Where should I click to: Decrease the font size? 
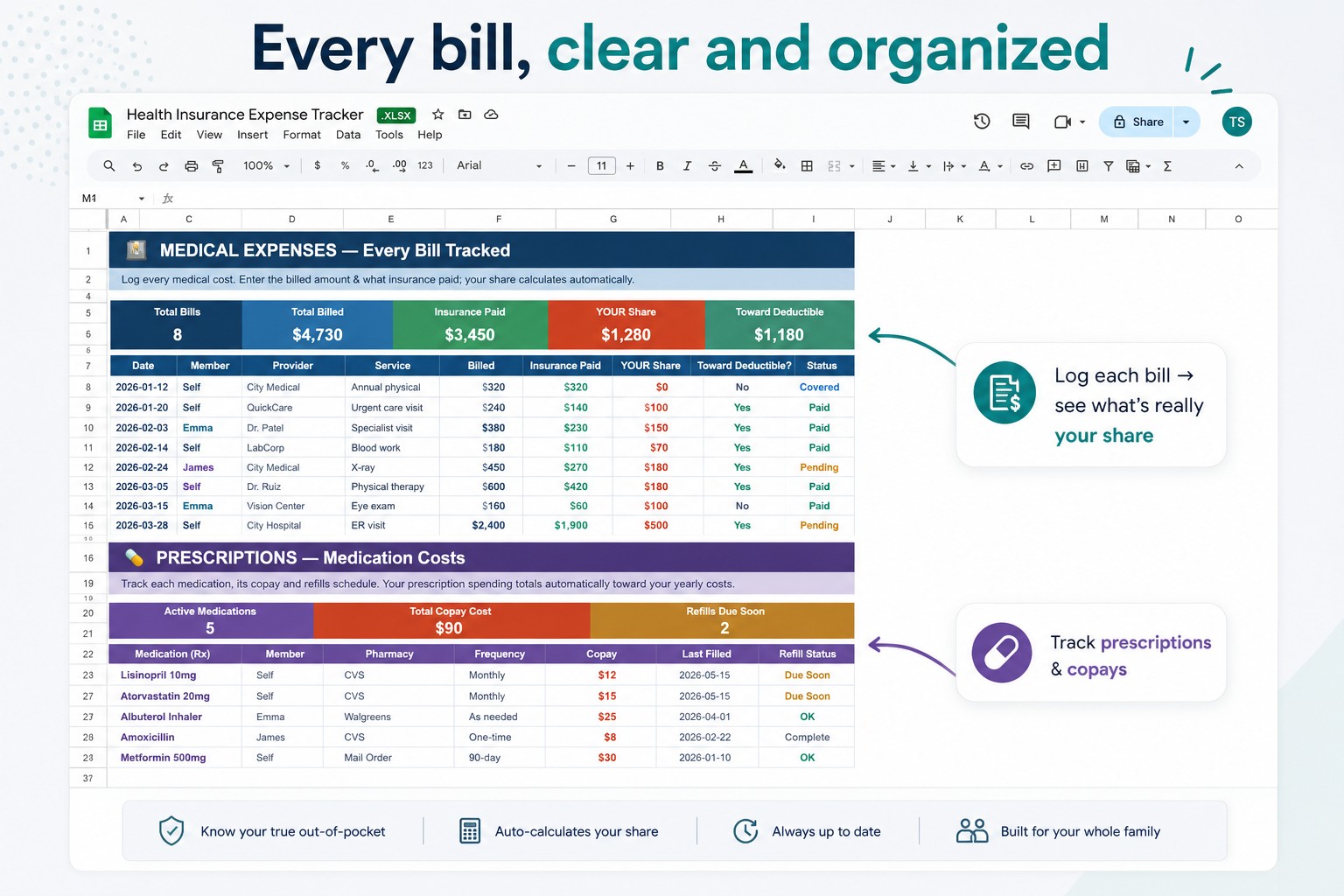571,165
